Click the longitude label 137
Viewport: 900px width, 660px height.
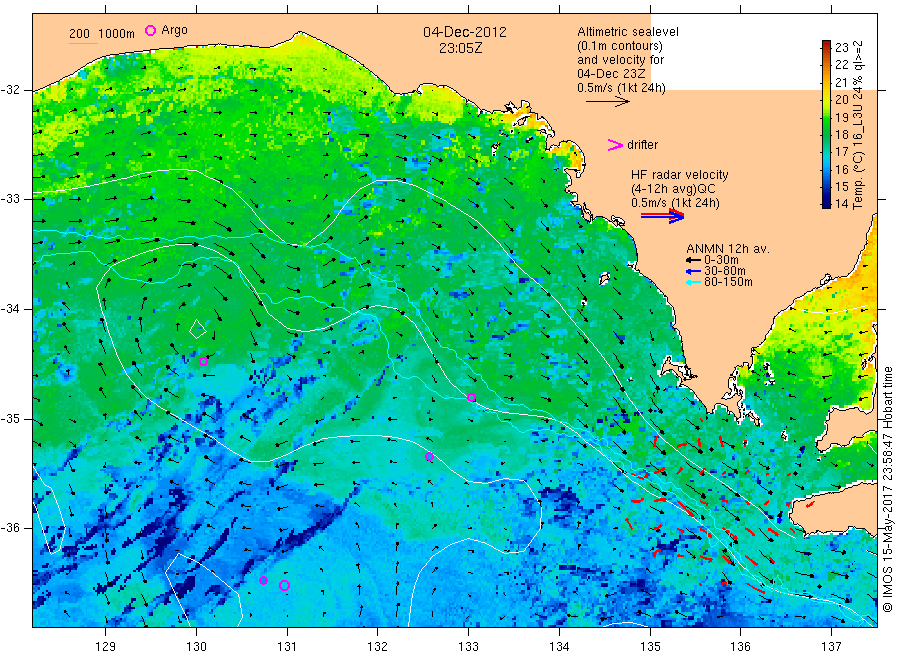pos(831,646)
